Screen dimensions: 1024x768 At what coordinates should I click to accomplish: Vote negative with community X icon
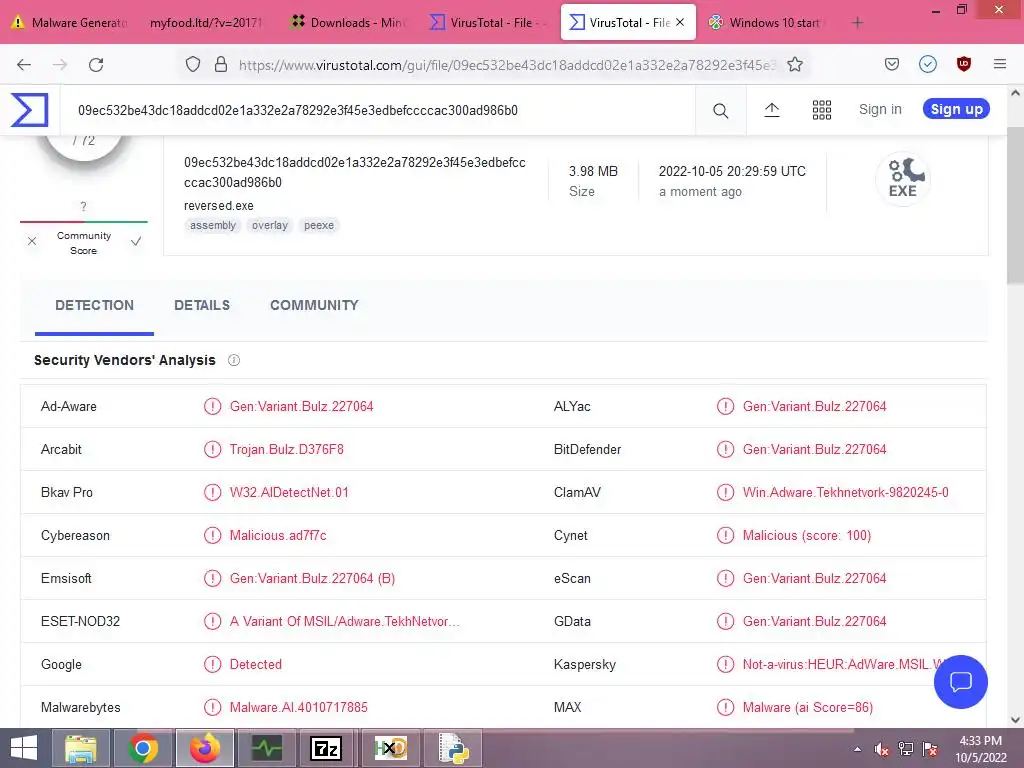click(32, 242)
